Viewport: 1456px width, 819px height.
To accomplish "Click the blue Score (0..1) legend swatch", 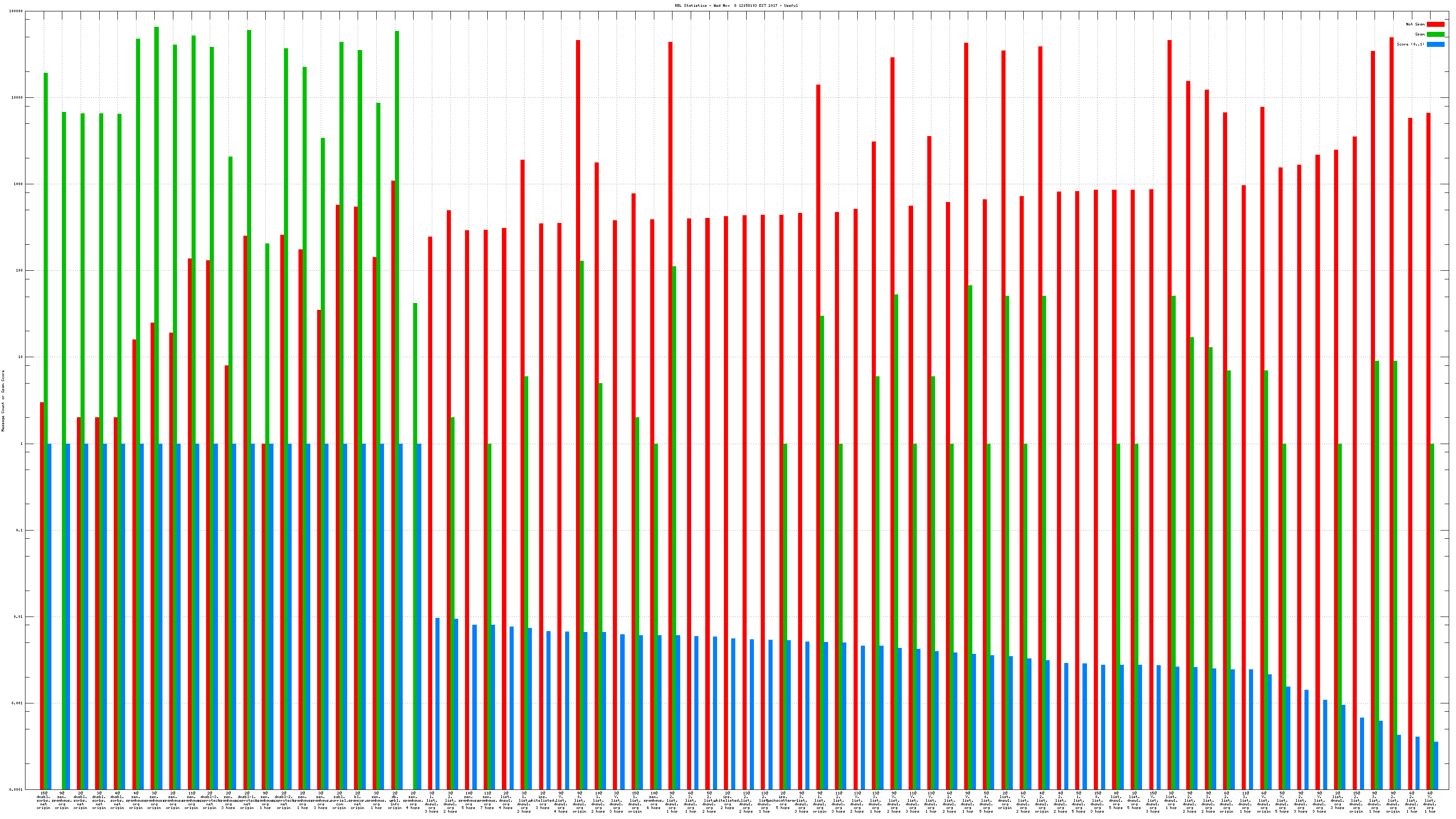I will point(1435,44).
